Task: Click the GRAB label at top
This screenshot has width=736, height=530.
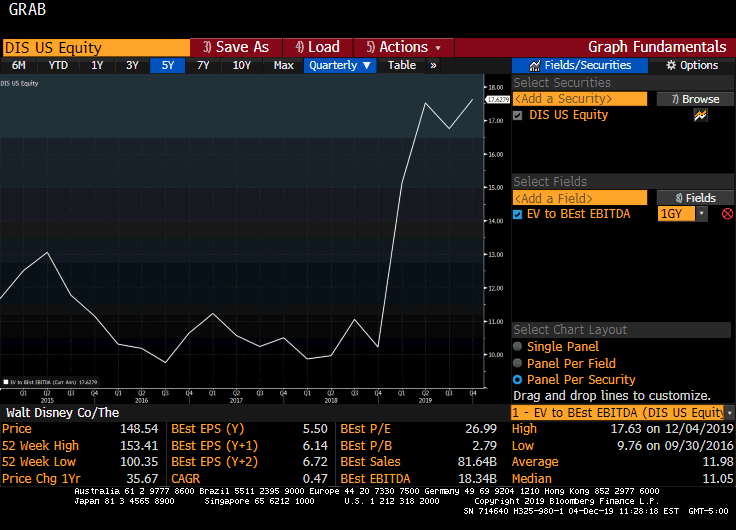Action: (27, 9)
